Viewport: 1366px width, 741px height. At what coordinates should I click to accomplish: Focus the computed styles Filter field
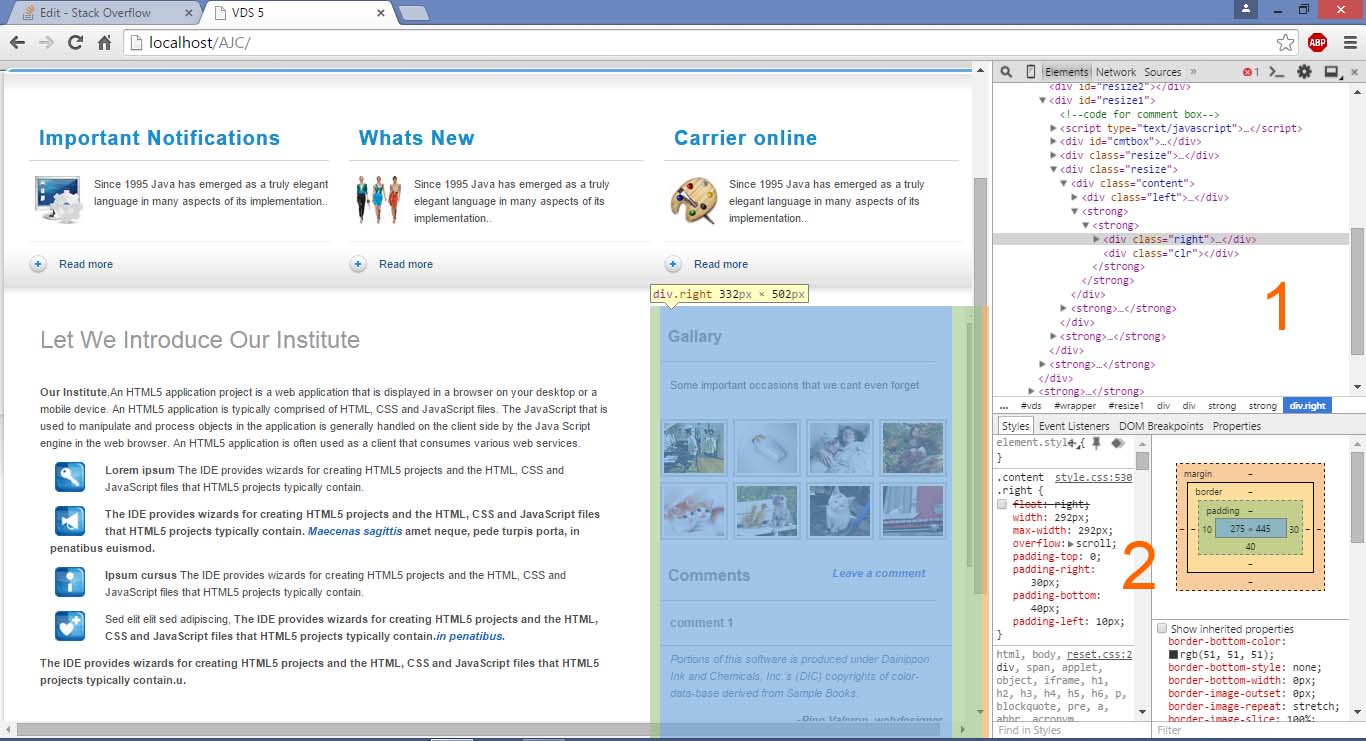pos(1259,730)
